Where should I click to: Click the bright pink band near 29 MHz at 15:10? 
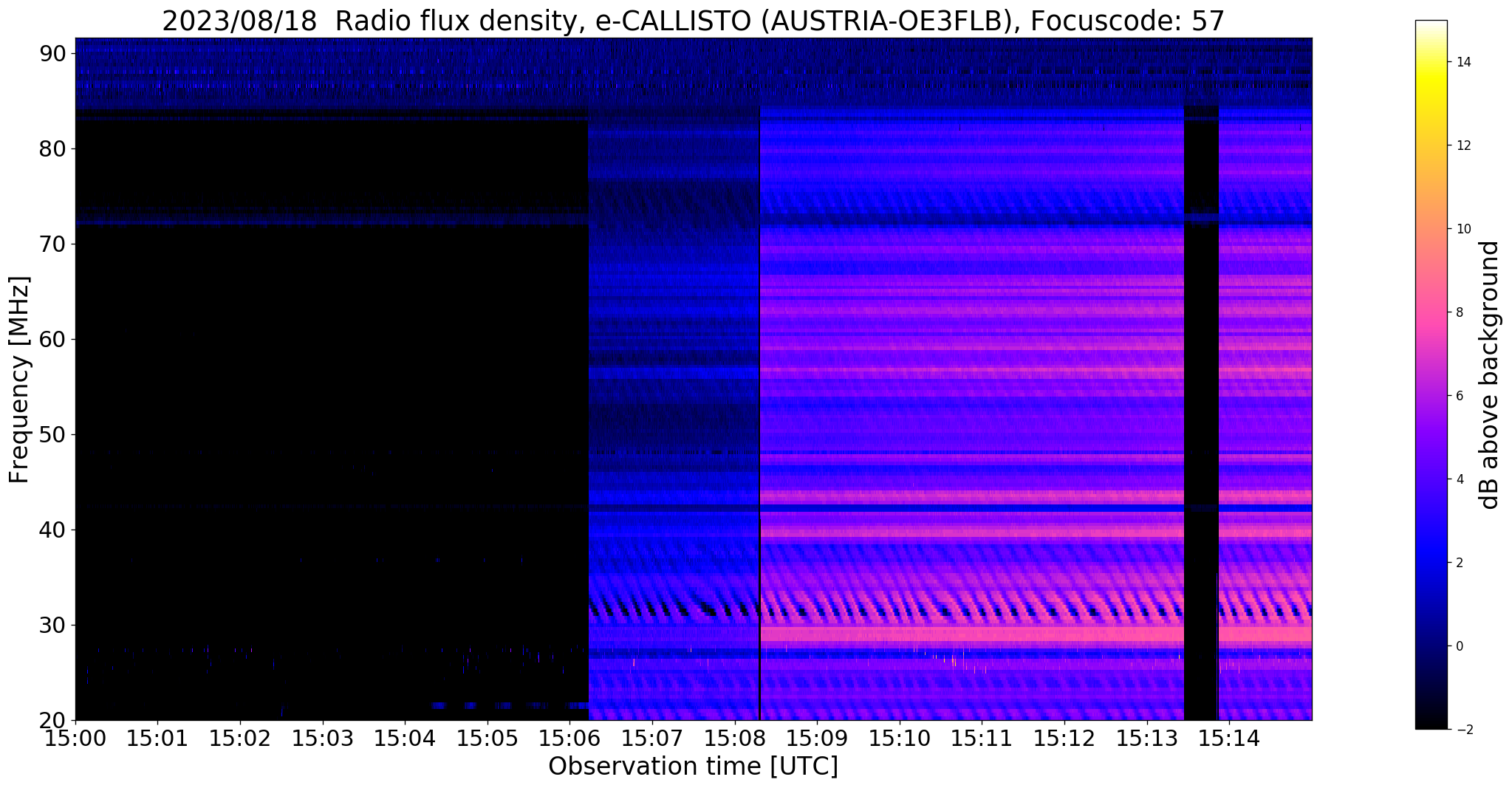[x=900, y=634]
